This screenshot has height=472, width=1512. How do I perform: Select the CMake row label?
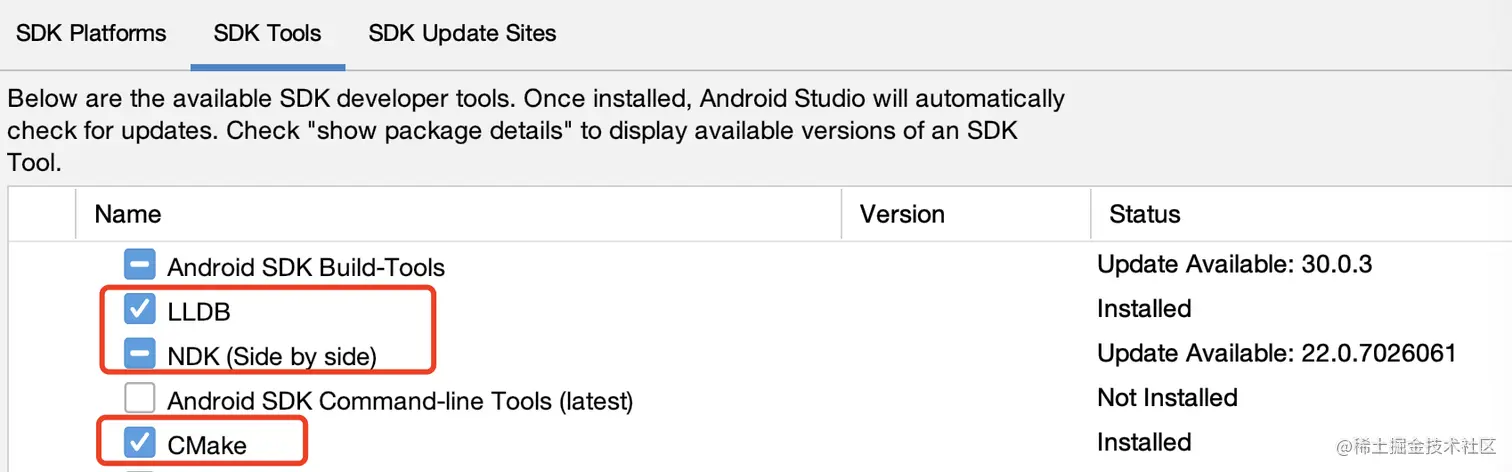coord(207,445)
